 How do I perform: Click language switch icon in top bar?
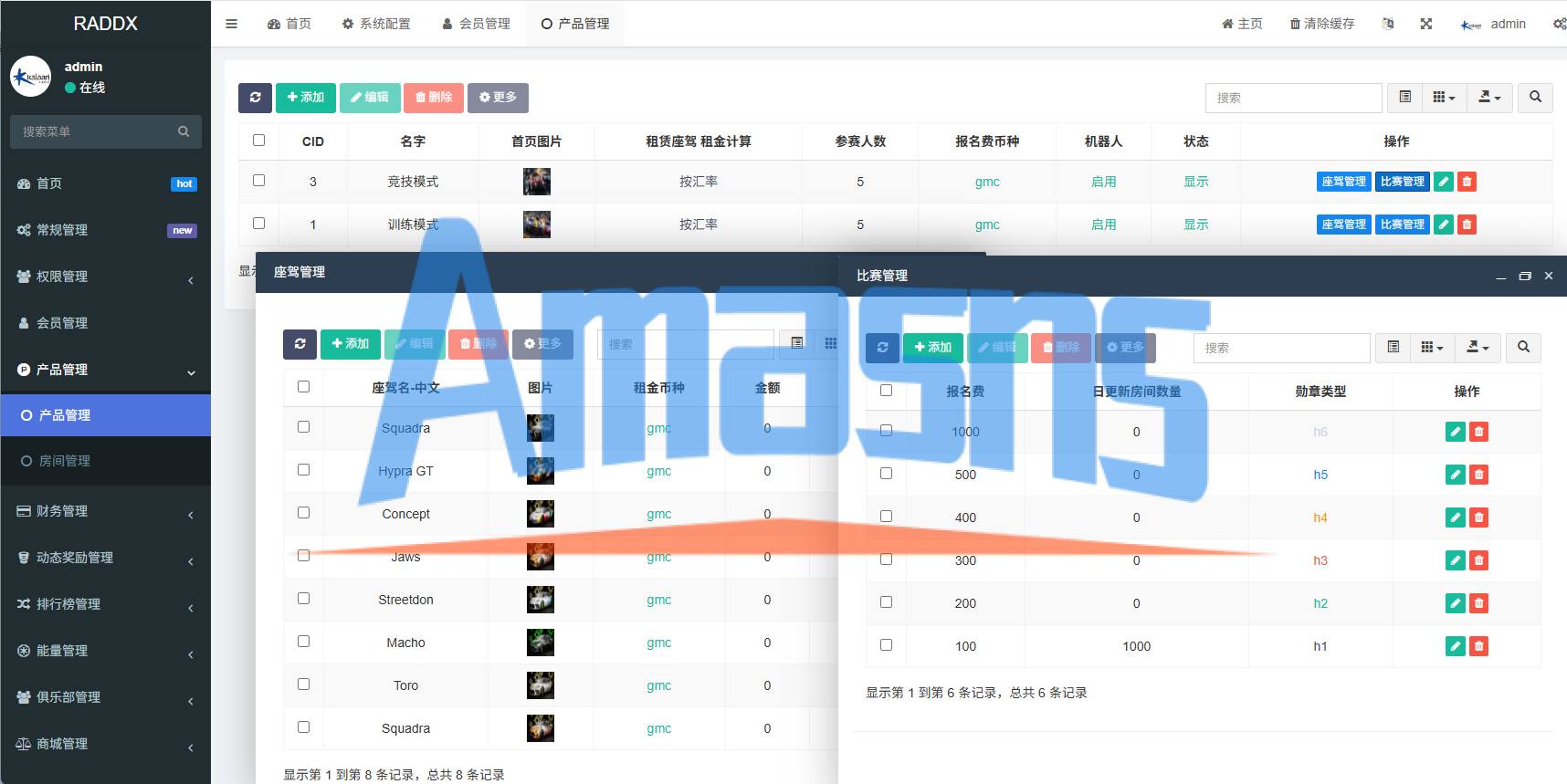(1388, 24)
